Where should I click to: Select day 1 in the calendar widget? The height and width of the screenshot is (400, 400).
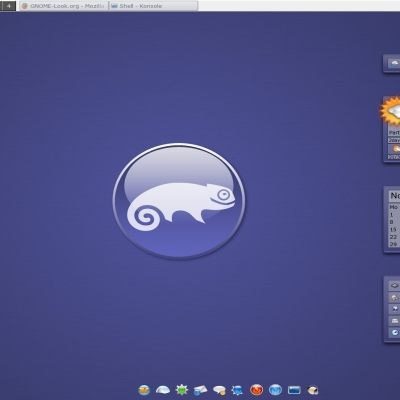pos(392,215)
